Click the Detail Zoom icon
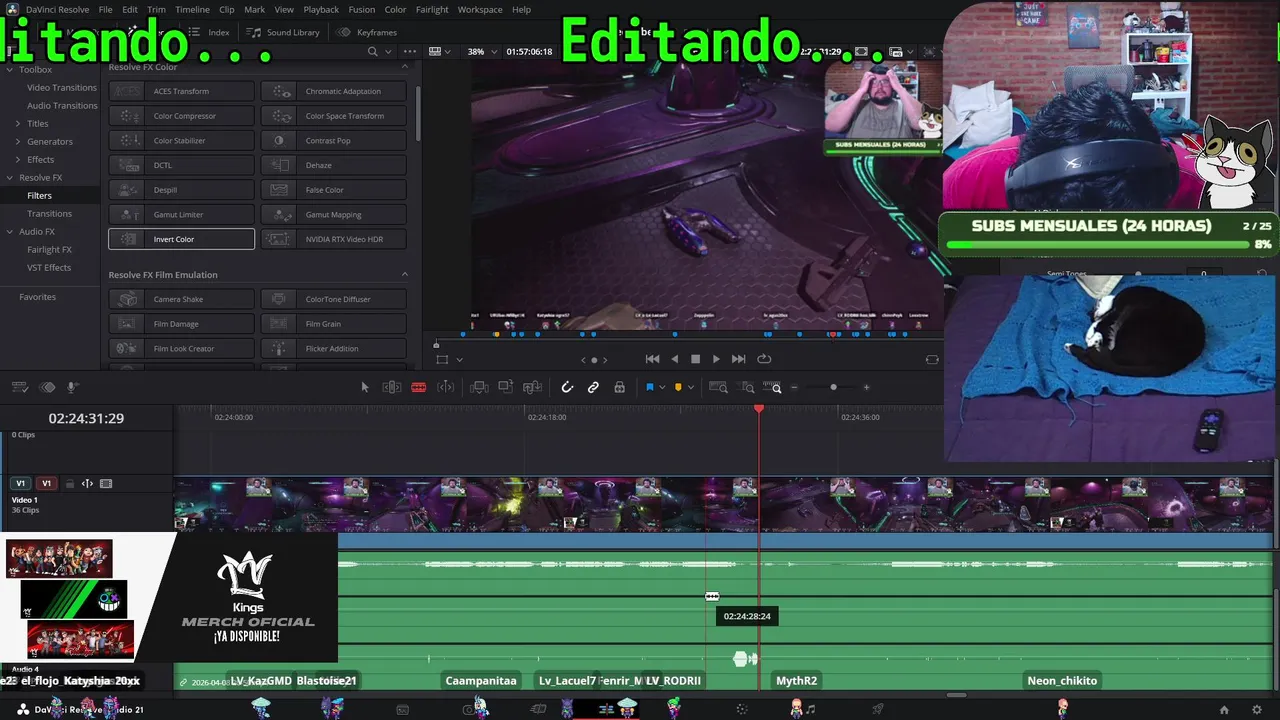This screenshot has width=1280, height=720. (x=747, y=387)
